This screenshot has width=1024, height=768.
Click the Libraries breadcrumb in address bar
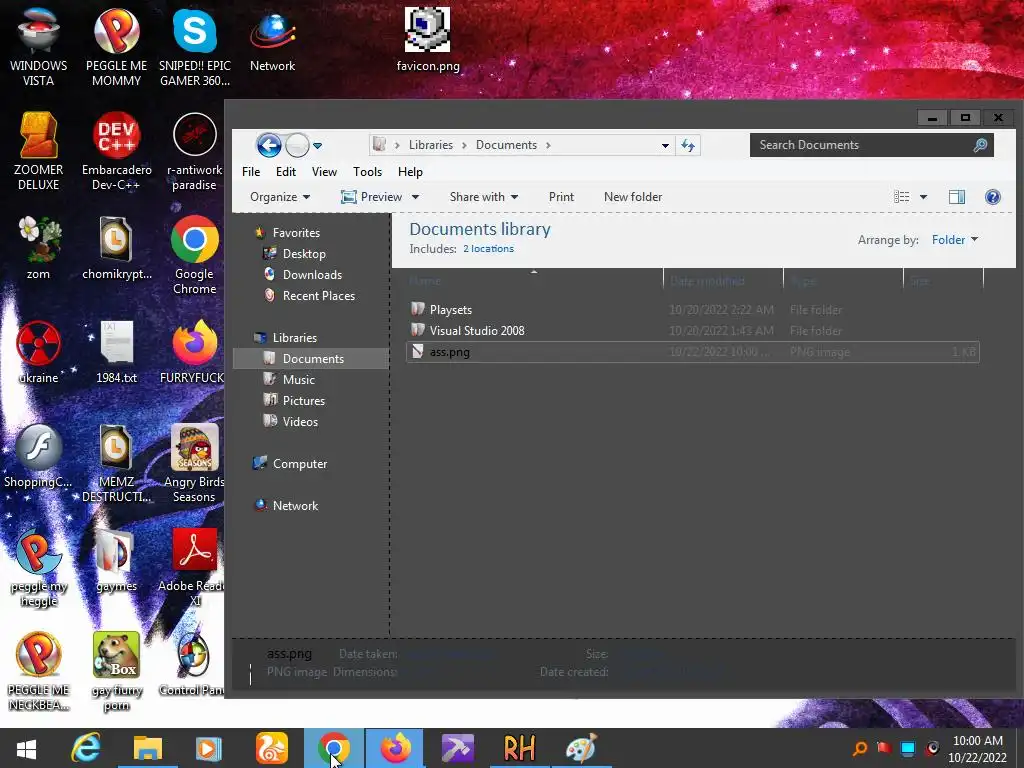coord(430,145)
